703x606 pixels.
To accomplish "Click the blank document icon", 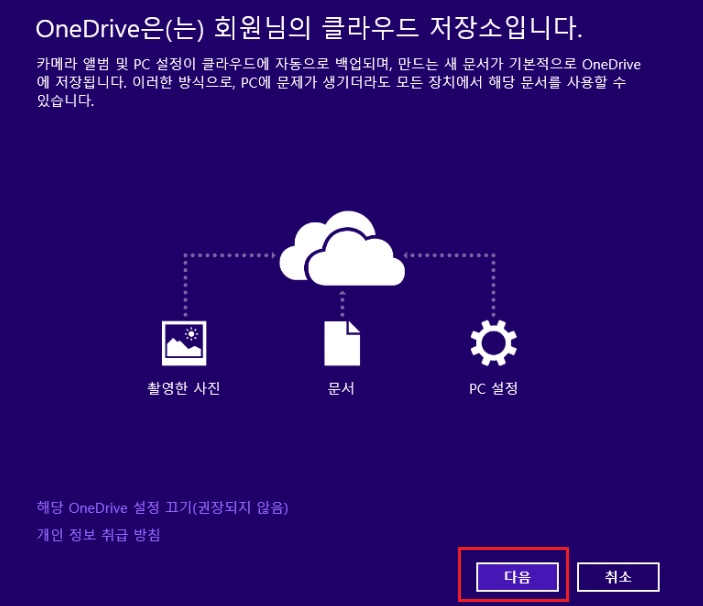I will (342, 343).
